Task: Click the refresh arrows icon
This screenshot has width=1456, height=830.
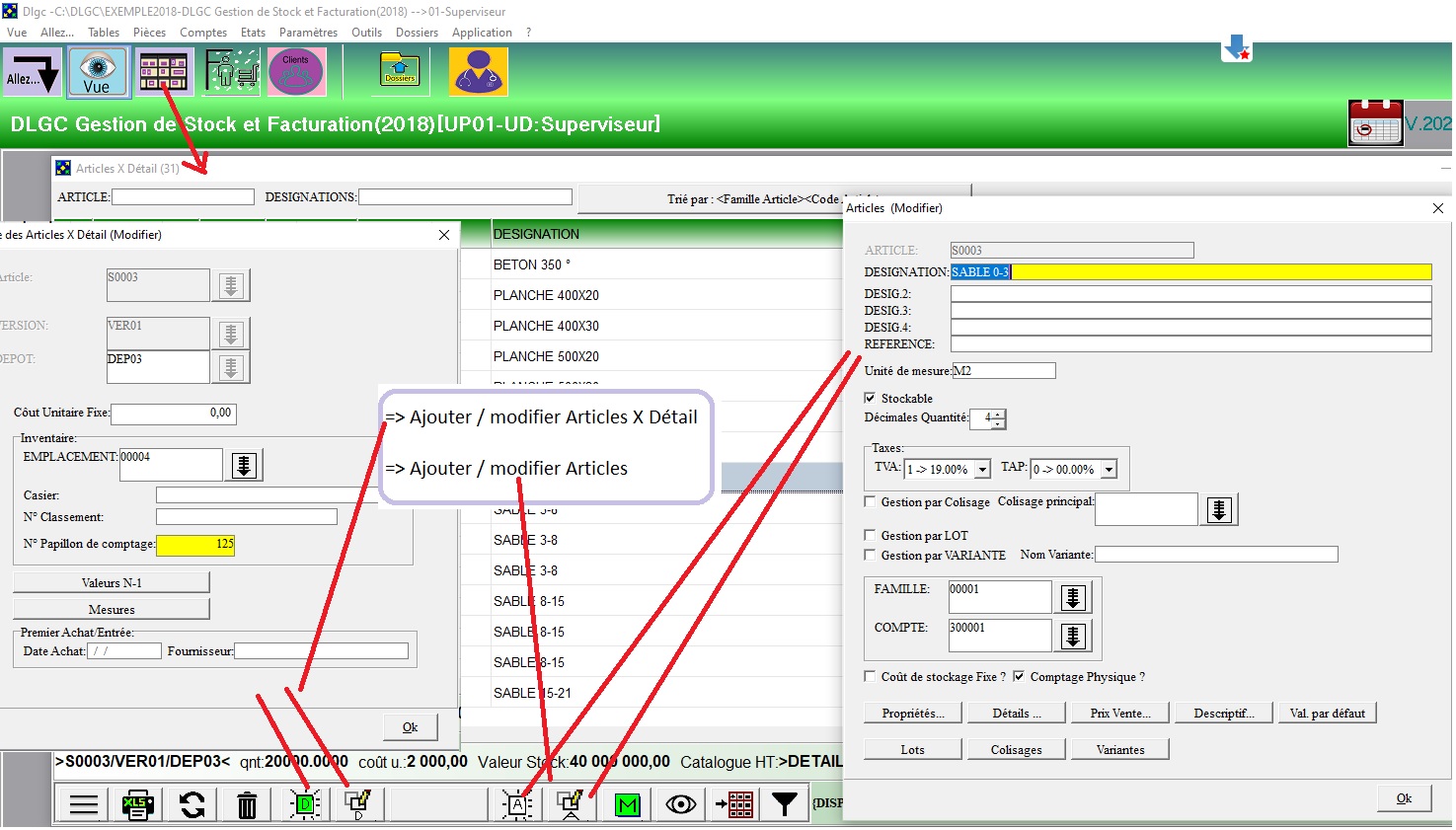Action: [x=192, y=805]
